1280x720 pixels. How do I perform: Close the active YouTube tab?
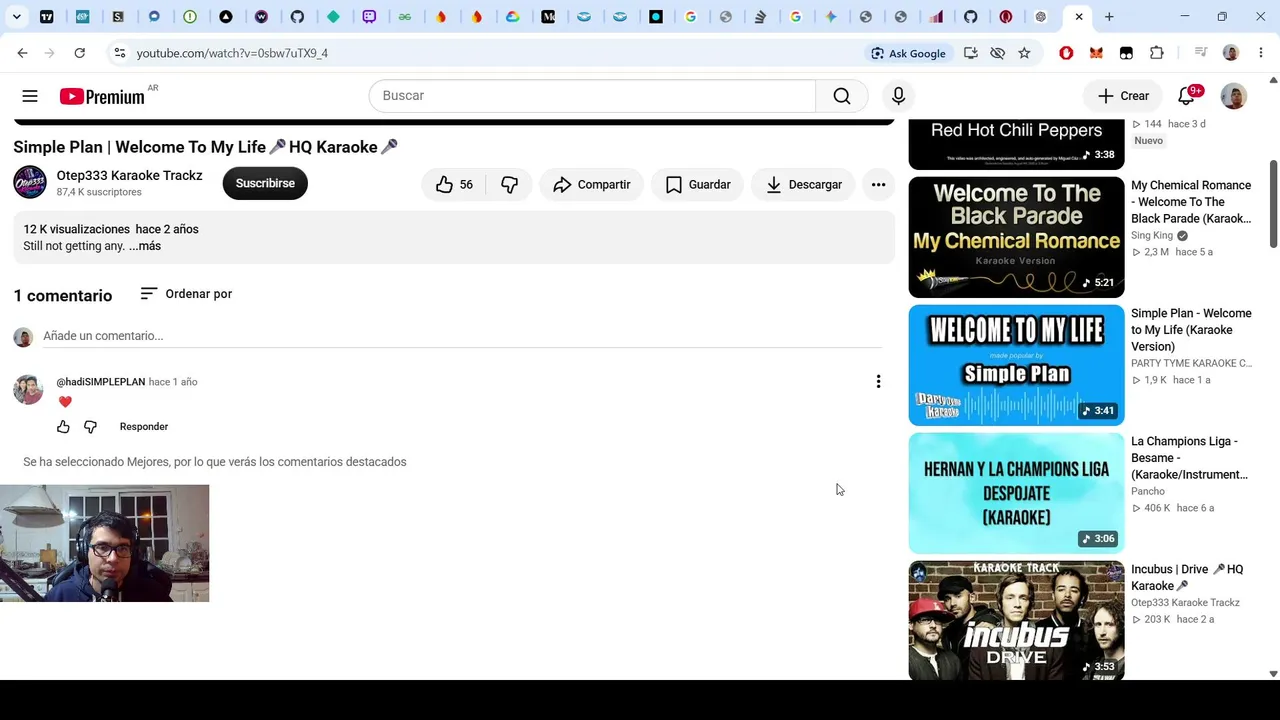[x=1079, y=17]
